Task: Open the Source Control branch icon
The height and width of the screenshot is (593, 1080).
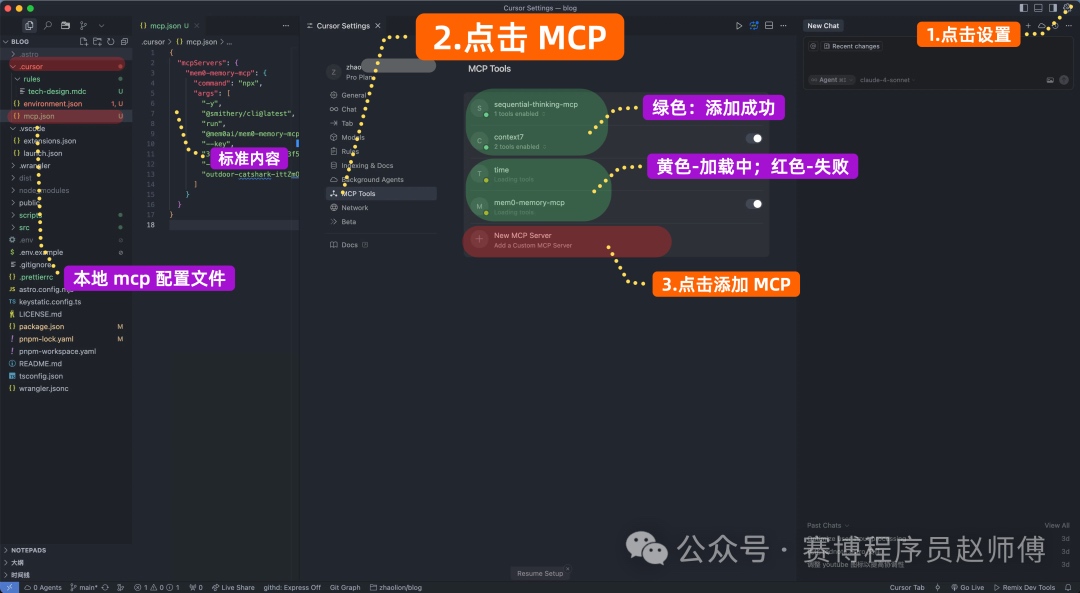Action: pyautogui.click(x=83, y=25)
